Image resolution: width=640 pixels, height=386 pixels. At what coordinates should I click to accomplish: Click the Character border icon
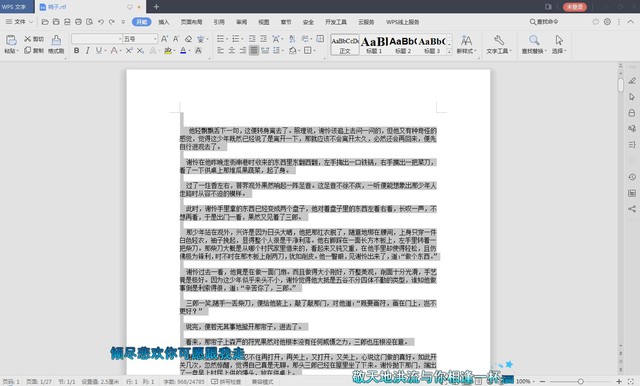pyautogui.click(x=198, y=51)
